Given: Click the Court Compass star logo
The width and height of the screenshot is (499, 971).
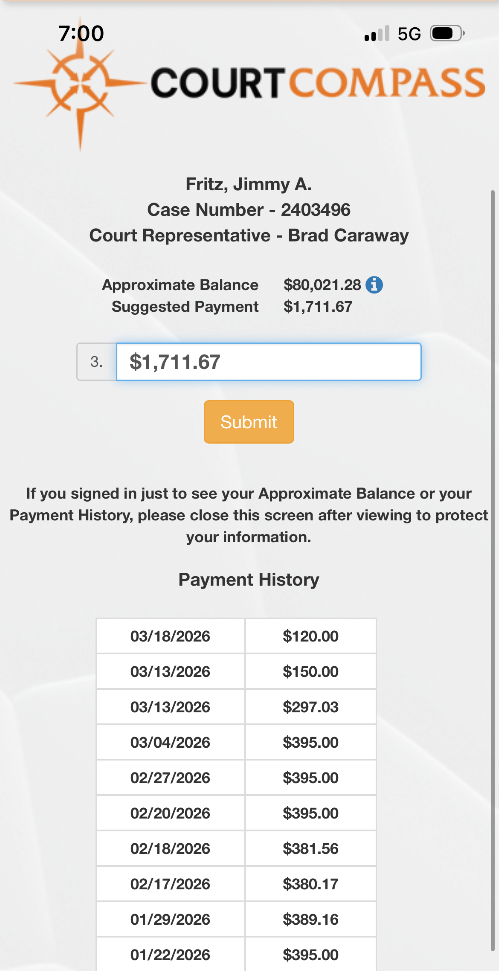Looking at the screenshot, I should point(80,84).
